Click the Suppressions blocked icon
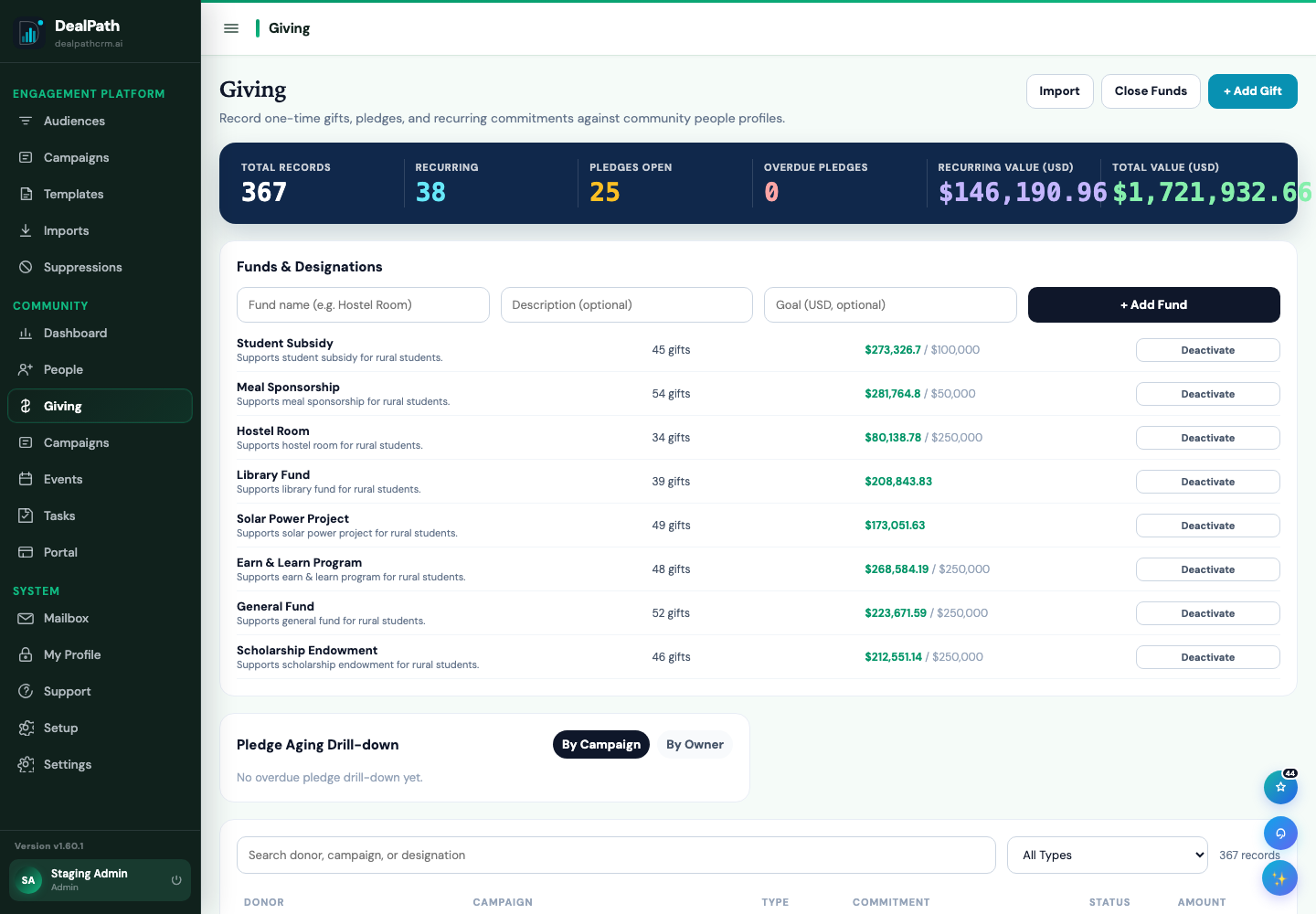Viewport: 1316px width, 914px height. pos(26,267)
